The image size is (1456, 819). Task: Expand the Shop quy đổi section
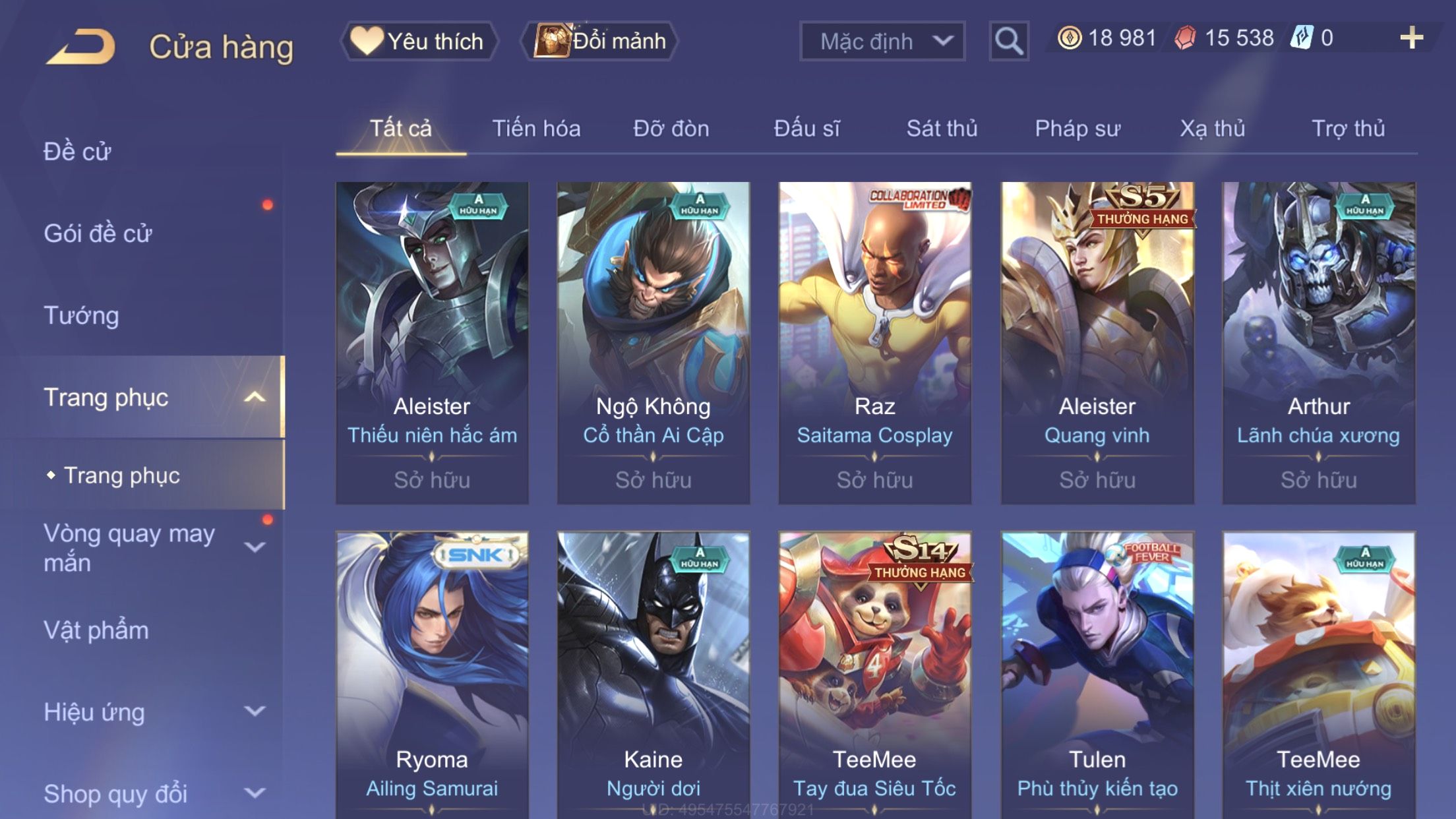click(x=255, y=793)
